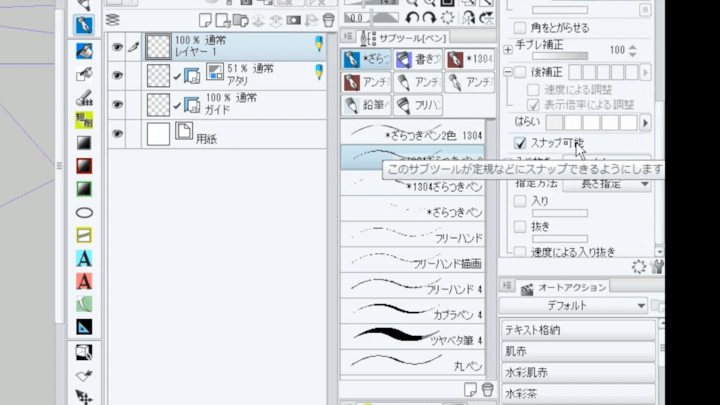Expand 後補正 indicator arrow
Image resolution: width=720 pixels, height=405 pixels.
tap(646, 72)
